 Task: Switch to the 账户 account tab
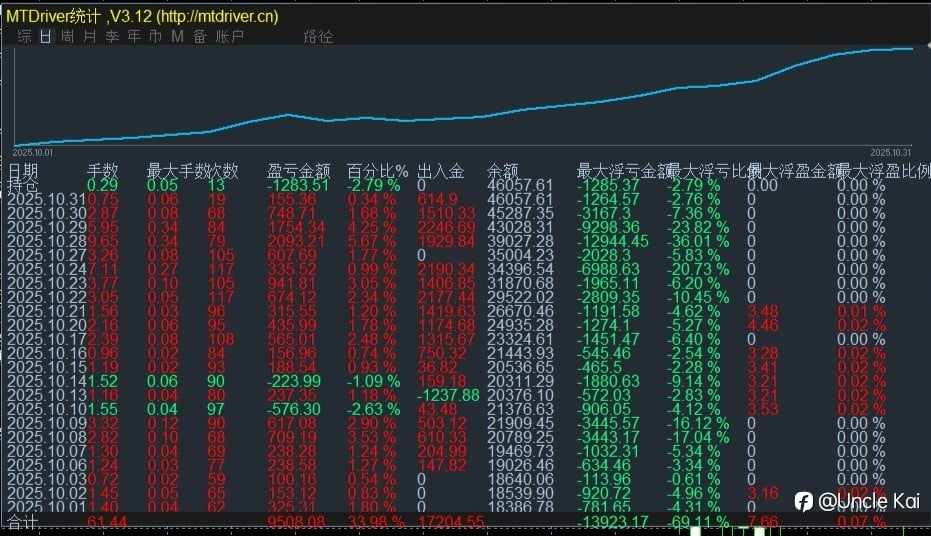230,36
